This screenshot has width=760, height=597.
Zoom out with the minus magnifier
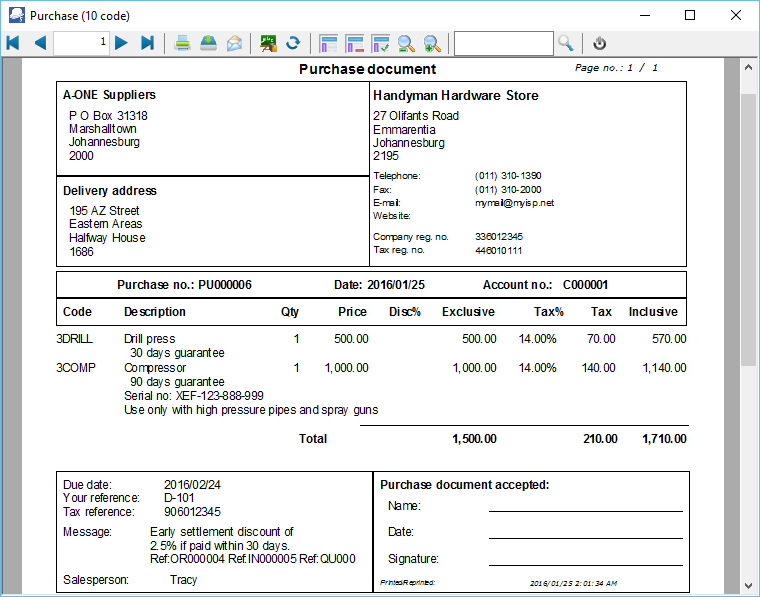pos(406,43)
